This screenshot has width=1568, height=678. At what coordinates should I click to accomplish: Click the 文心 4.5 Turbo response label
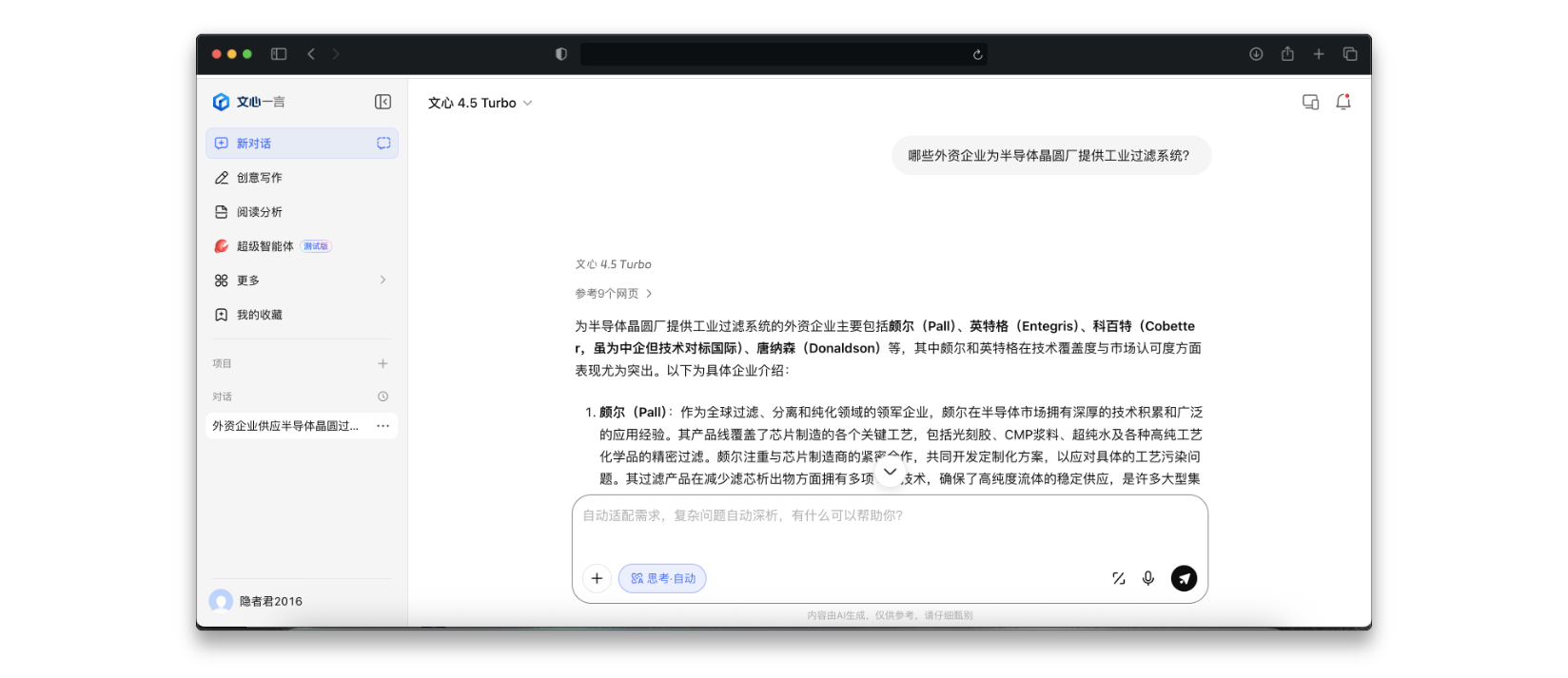pyautogui.click(x=614, y=264)
